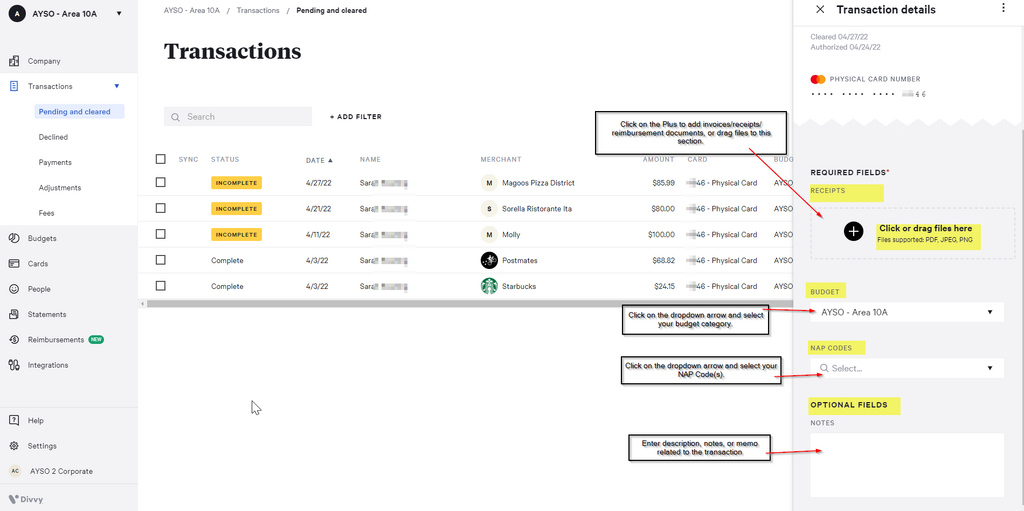Click the Add Filter button
The width and height of the screenshot is (1024, 511).
[x=356, y=117]
